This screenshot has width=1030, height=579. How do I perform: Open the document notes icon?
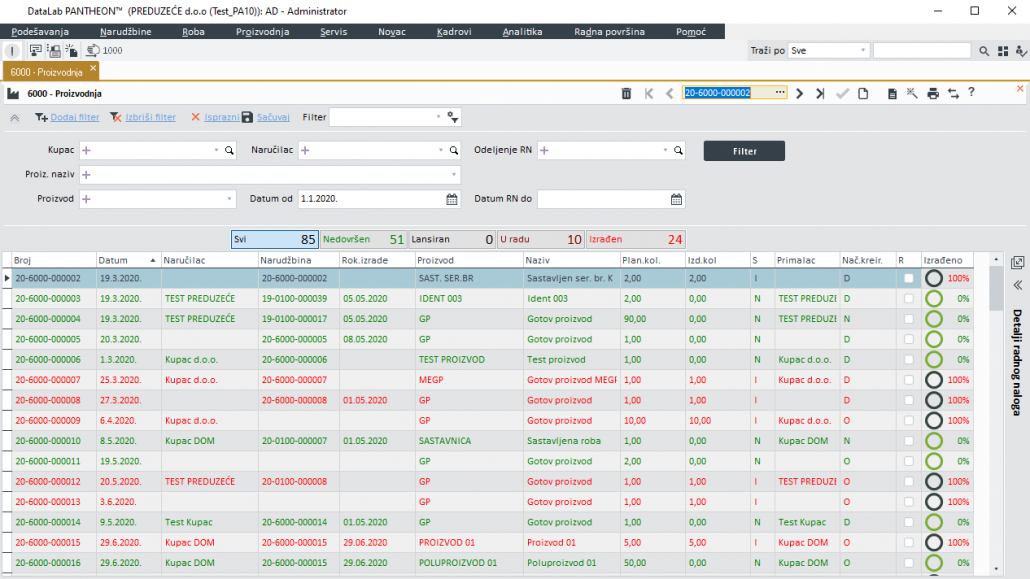tap(891, 93)
